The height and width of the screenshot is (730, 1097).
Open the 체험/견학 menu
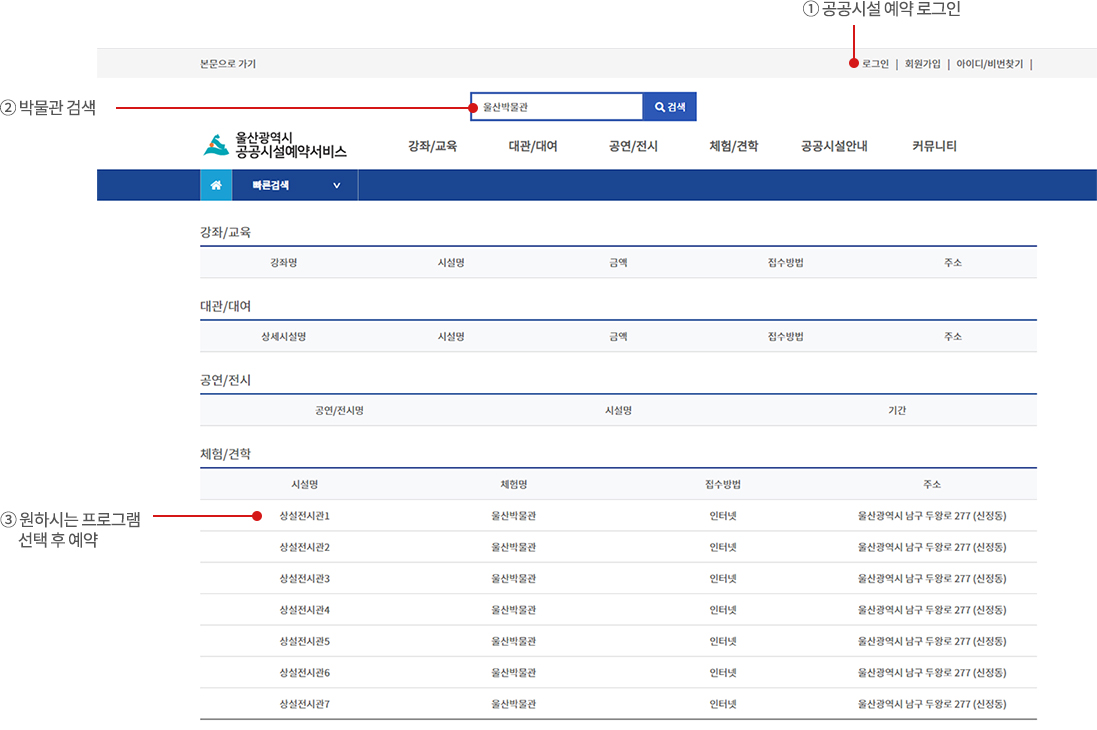tap(733, 146)
